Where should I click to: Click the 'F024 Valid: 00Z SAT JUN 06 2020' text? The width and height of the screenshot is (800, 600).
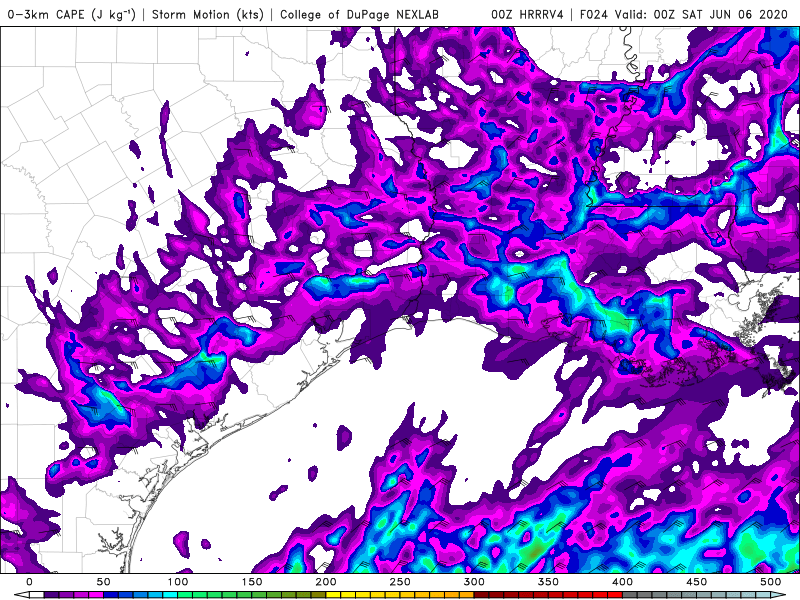(x=684, y=14)
